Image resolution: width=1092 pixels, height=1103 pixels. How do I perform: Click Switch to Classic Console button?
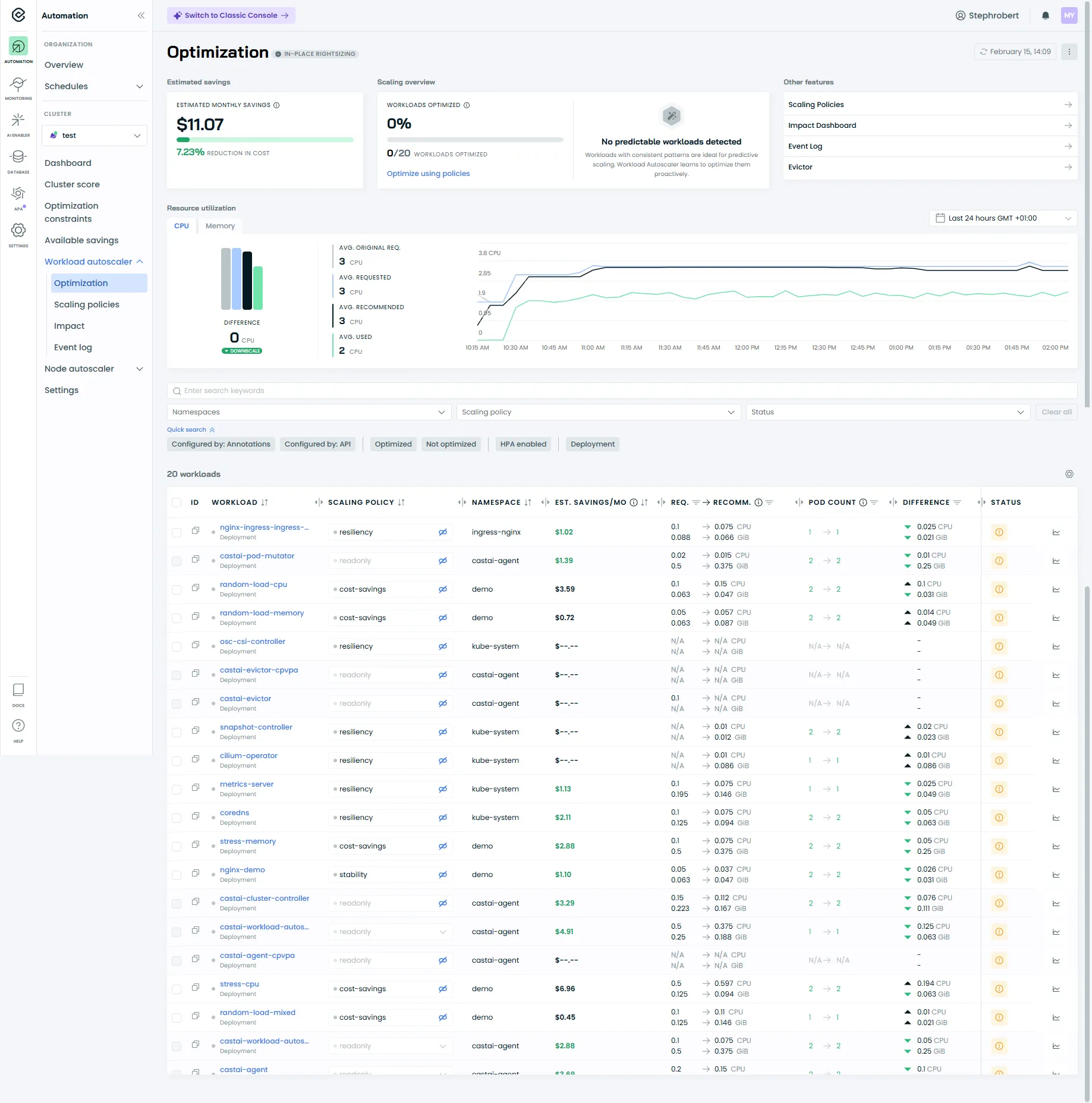coord(231,15)
